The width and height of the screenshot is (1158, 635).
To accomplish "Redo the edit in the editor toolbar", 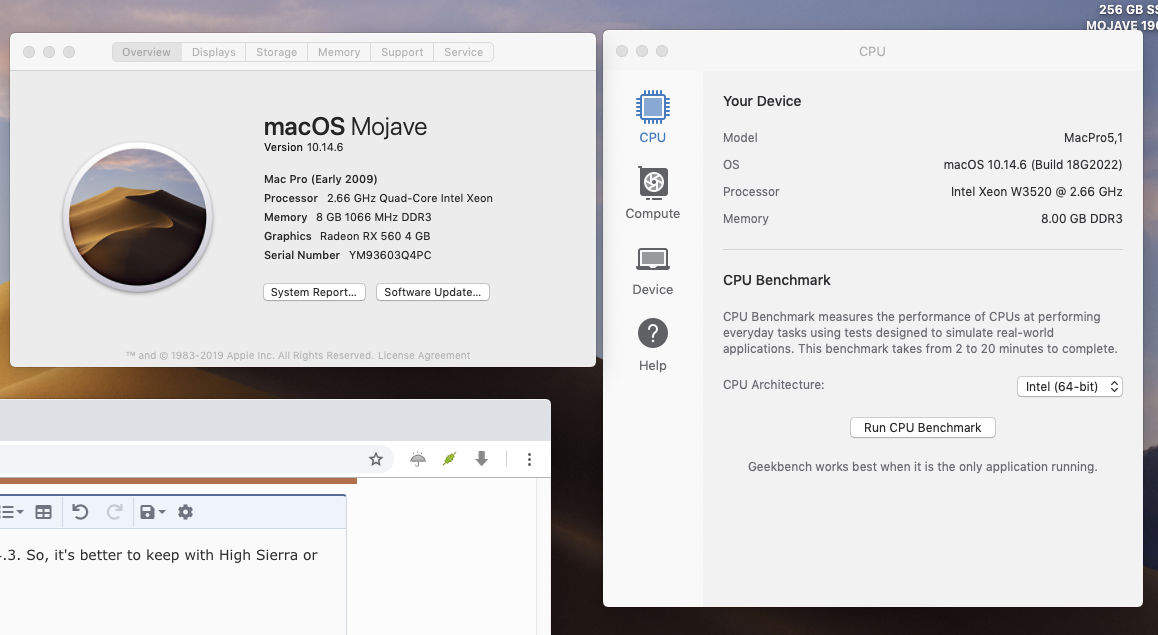I will pos(114,512).
